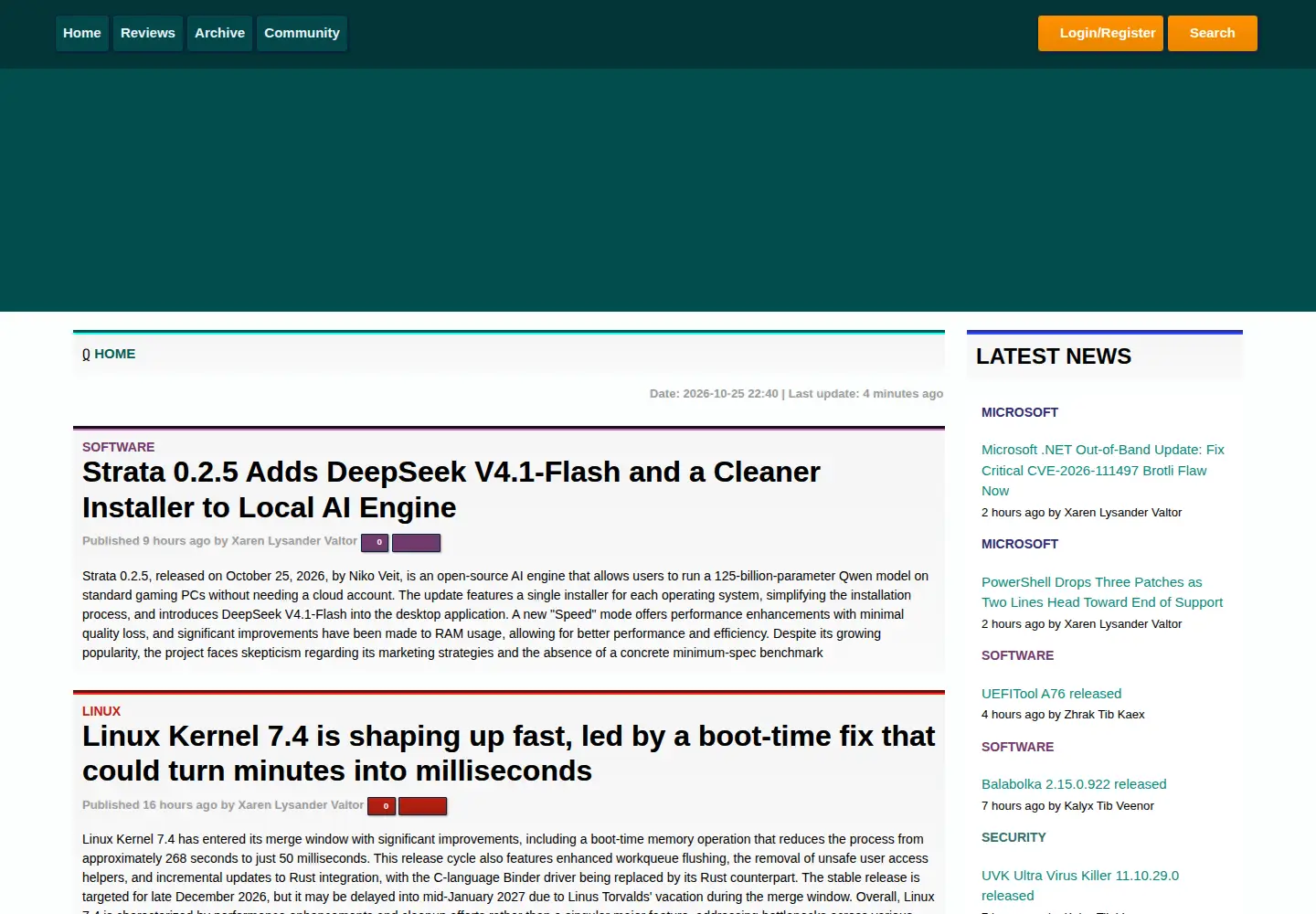Click the "Date: 2026-10-25 22:40" timestamp line
This screenshot has width=1316, height=914.
[796, 394]
